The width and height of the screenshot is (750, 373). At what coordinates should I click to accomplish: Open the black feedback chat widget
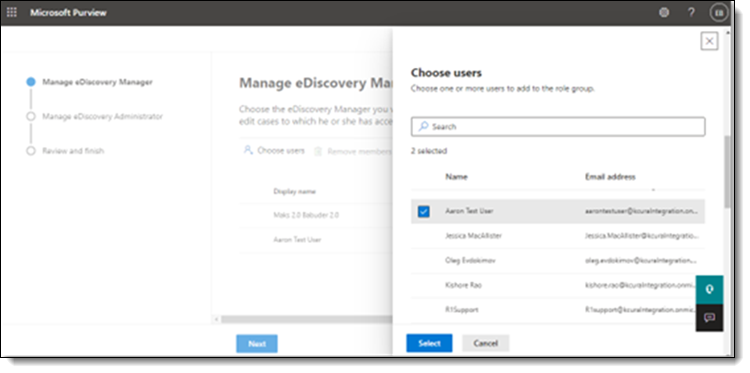click(x=709, y=318)
